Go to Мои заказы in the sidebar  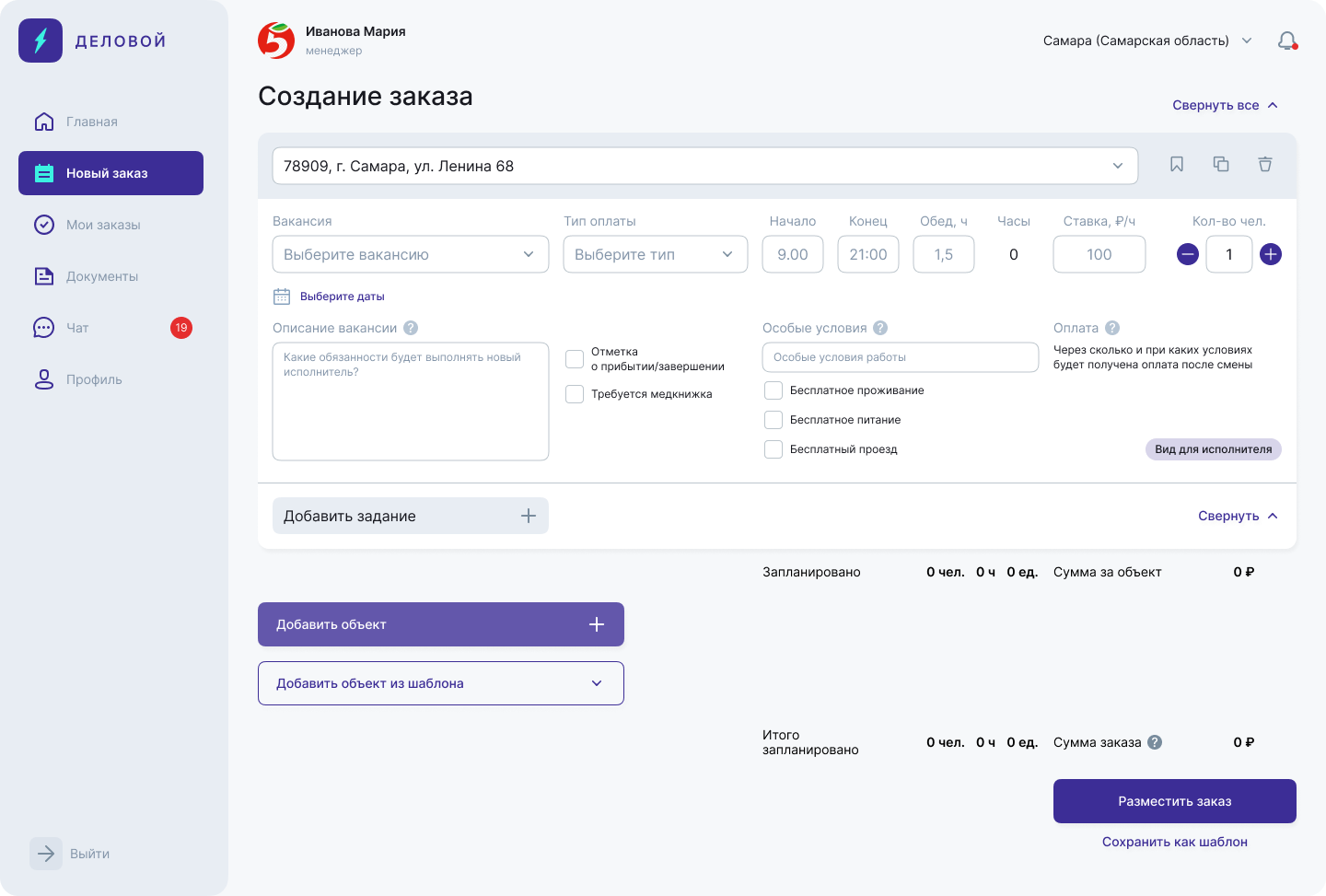tap(103, 225)
